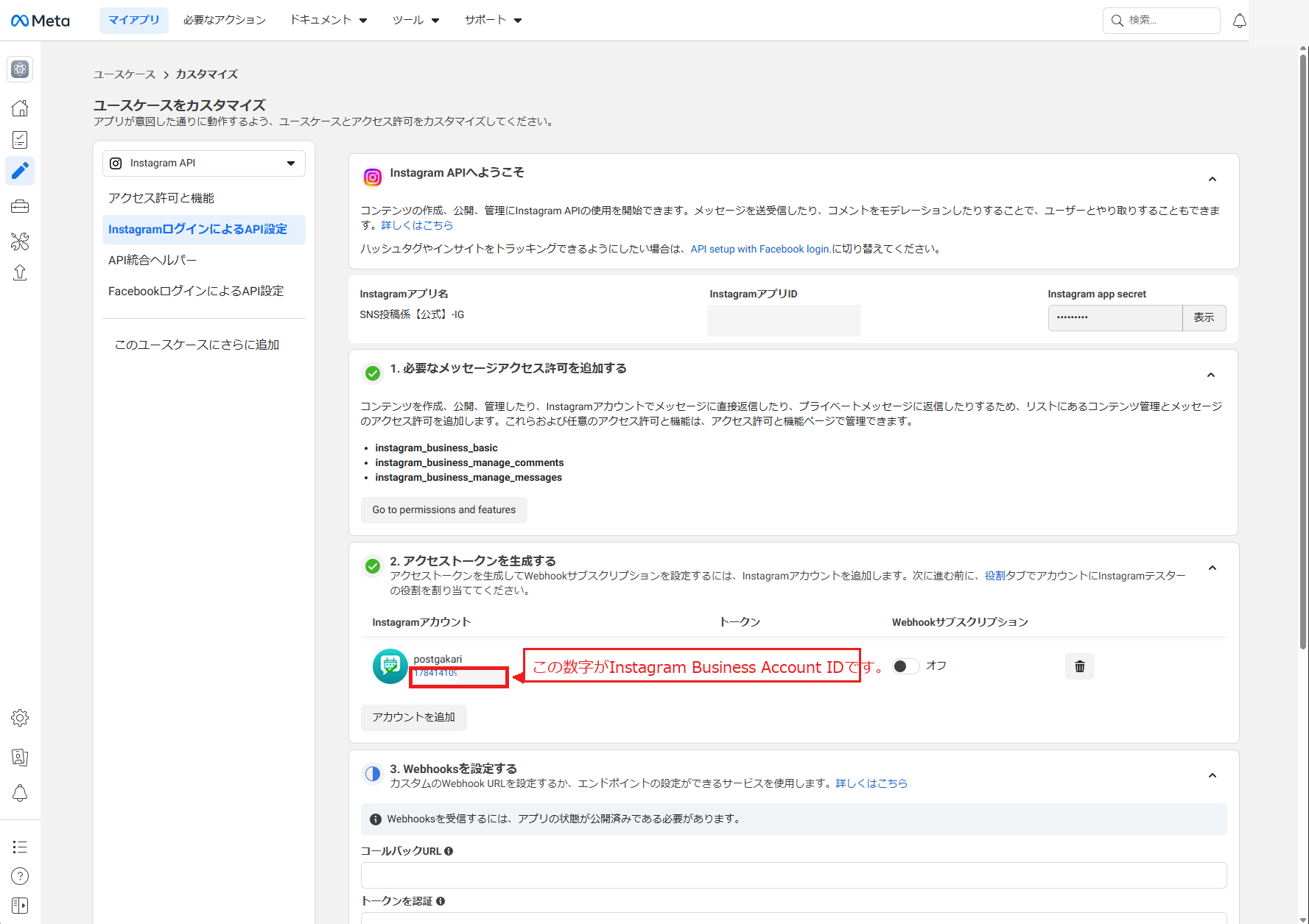Open the サポート dropdown menu
1309x924 pixels.
click(493, 20)
